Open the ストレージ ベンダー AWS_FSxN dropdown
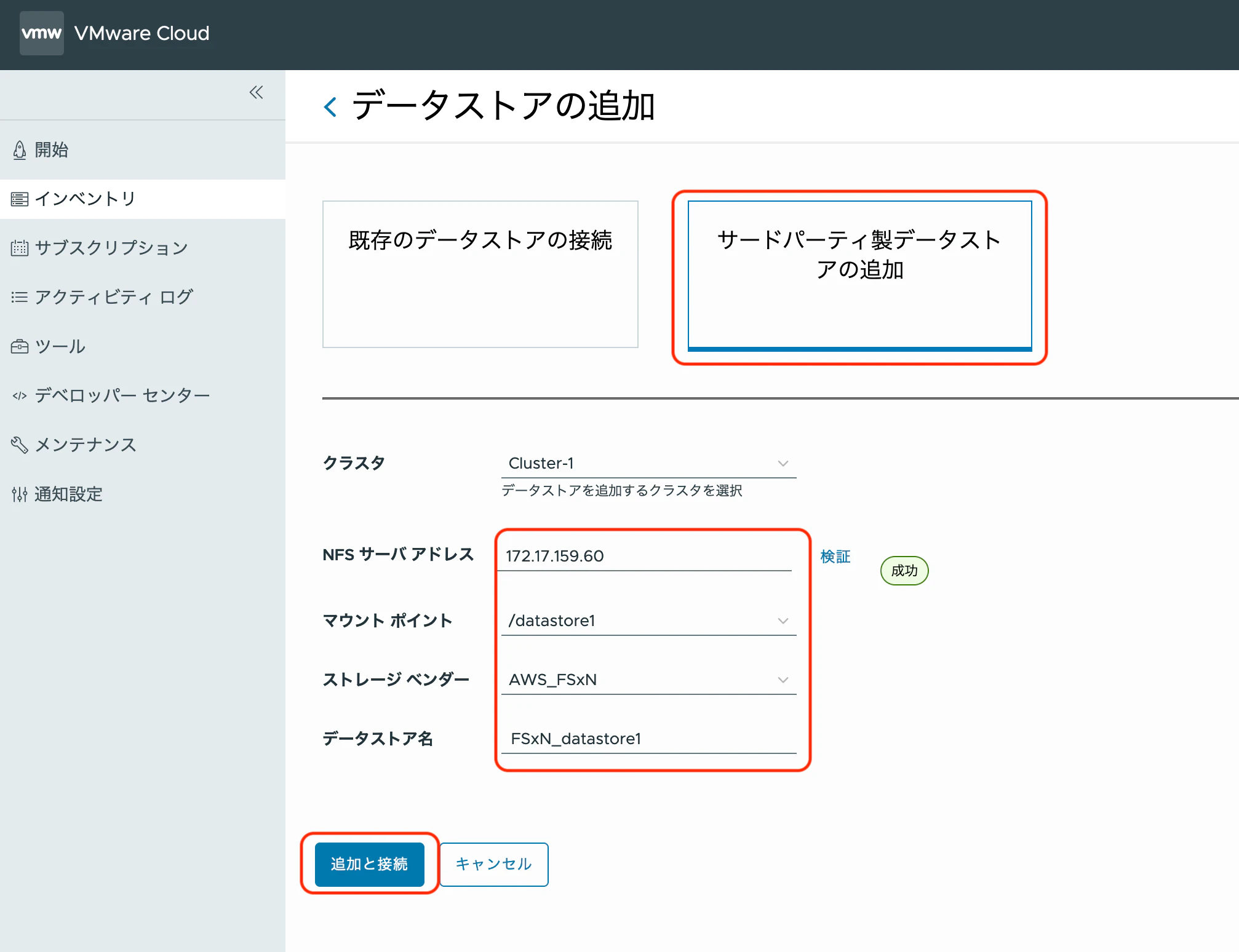The image size is (1239, 952). (x=648, y=680)
